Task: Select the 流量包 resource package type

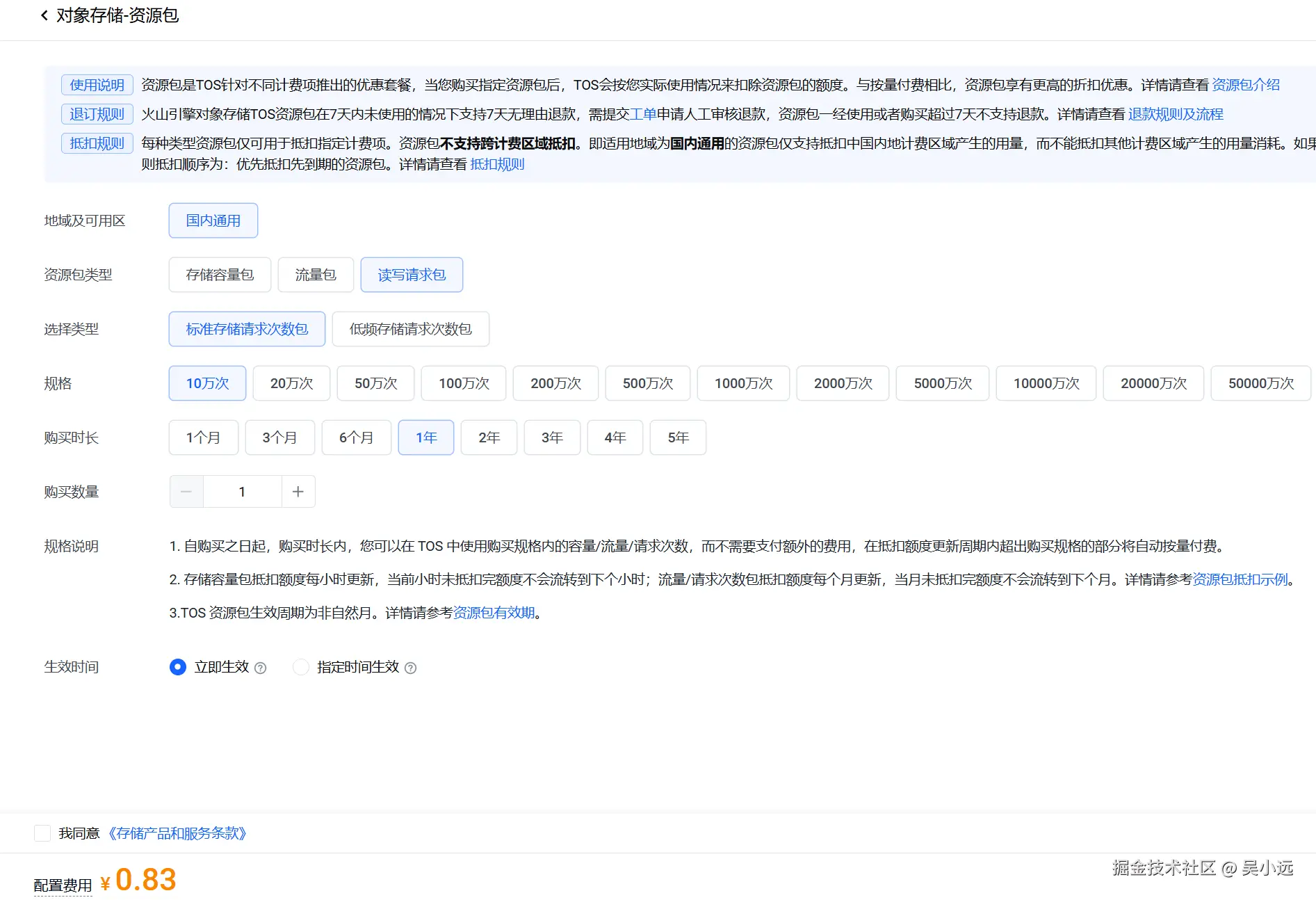Action: pos(316,275)
